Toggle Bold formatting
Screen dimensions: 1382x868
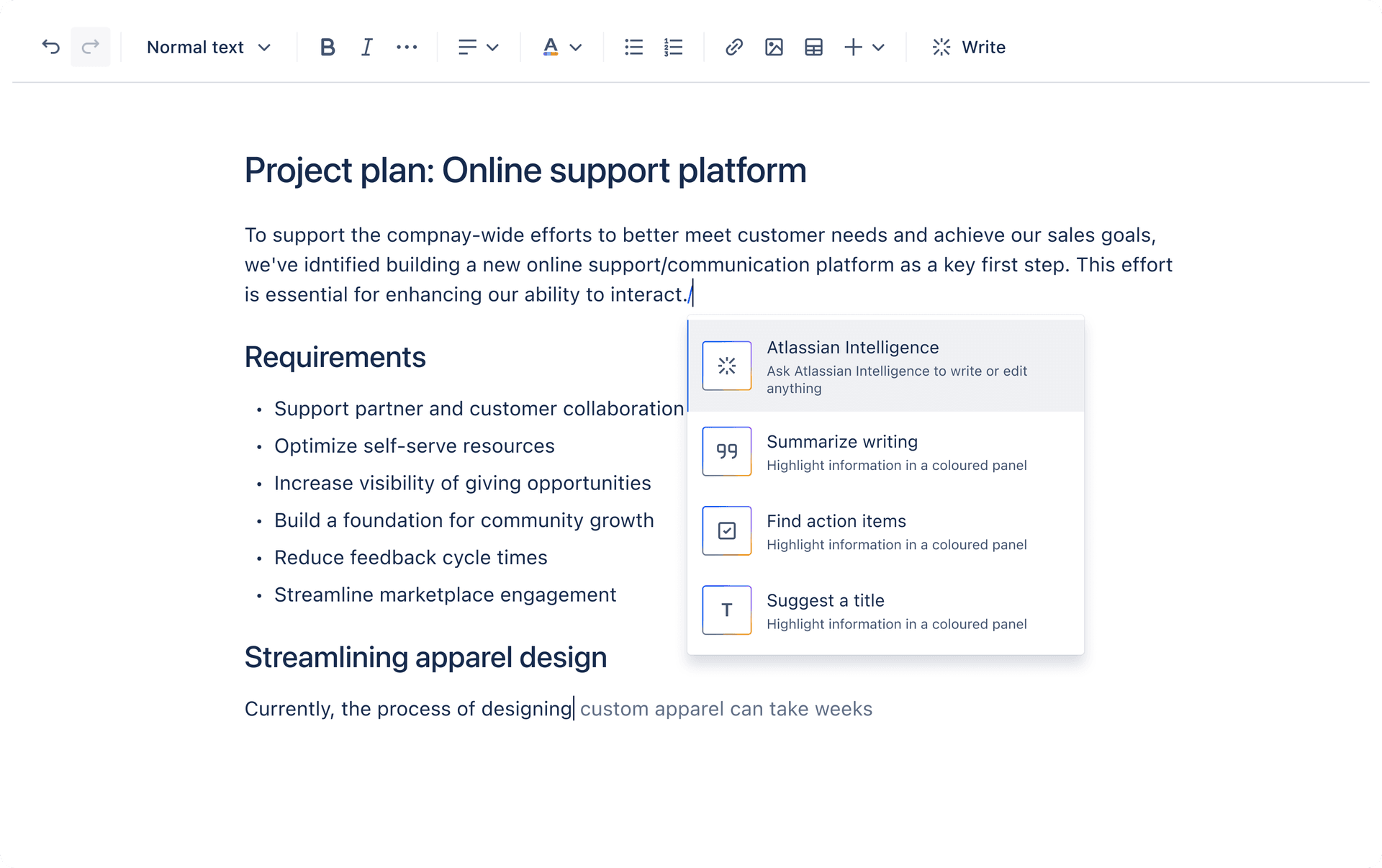(x=328, y=48)
